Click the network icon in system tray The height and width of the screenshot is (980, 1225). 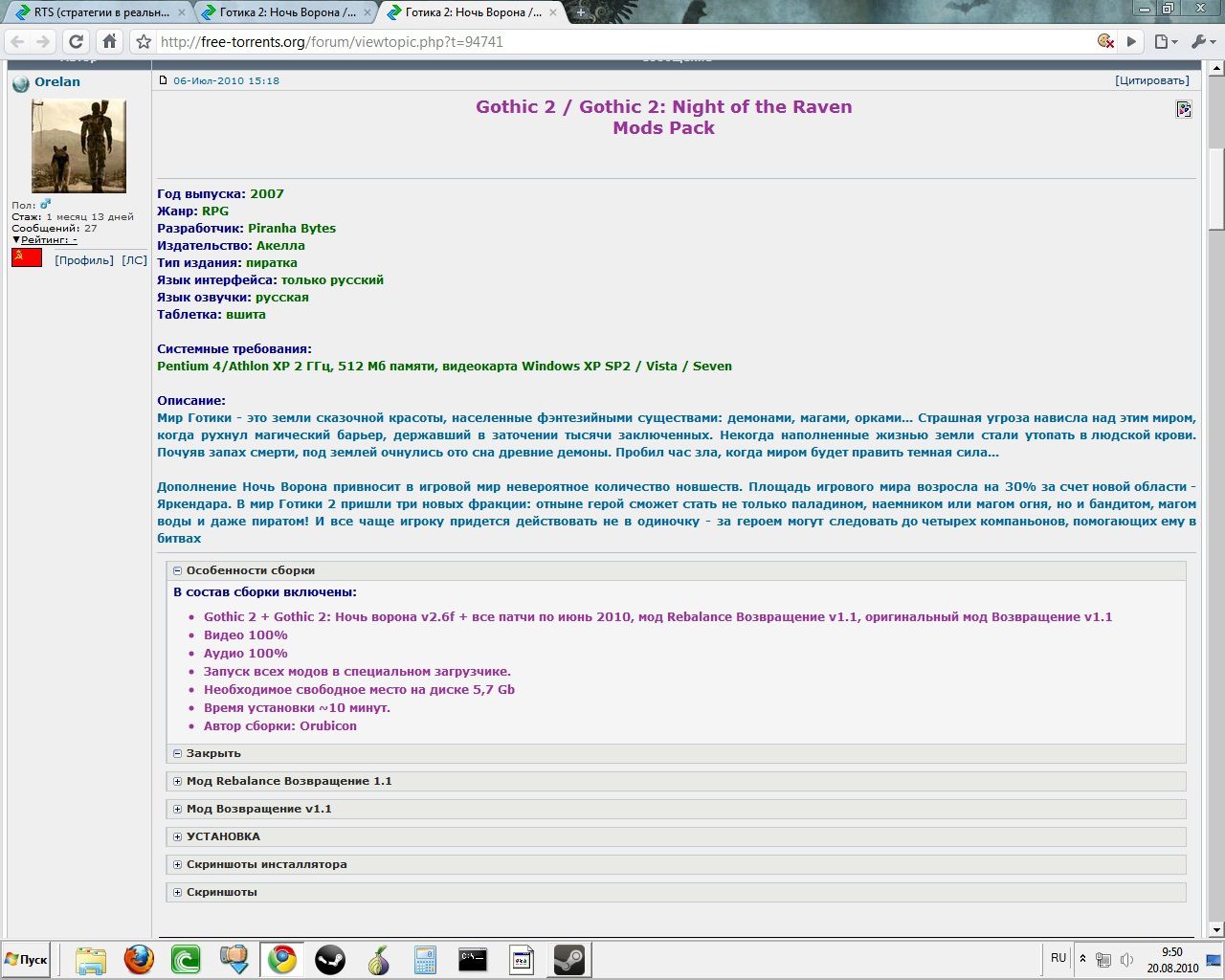(x=1103, y=960)
